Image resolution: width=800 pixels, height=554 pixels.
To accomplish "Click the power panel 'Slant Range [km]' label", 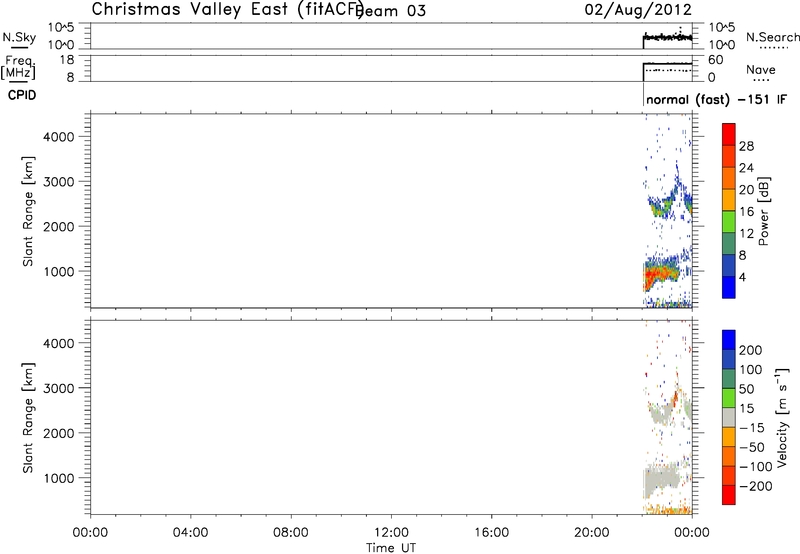I will pos(28,211).
